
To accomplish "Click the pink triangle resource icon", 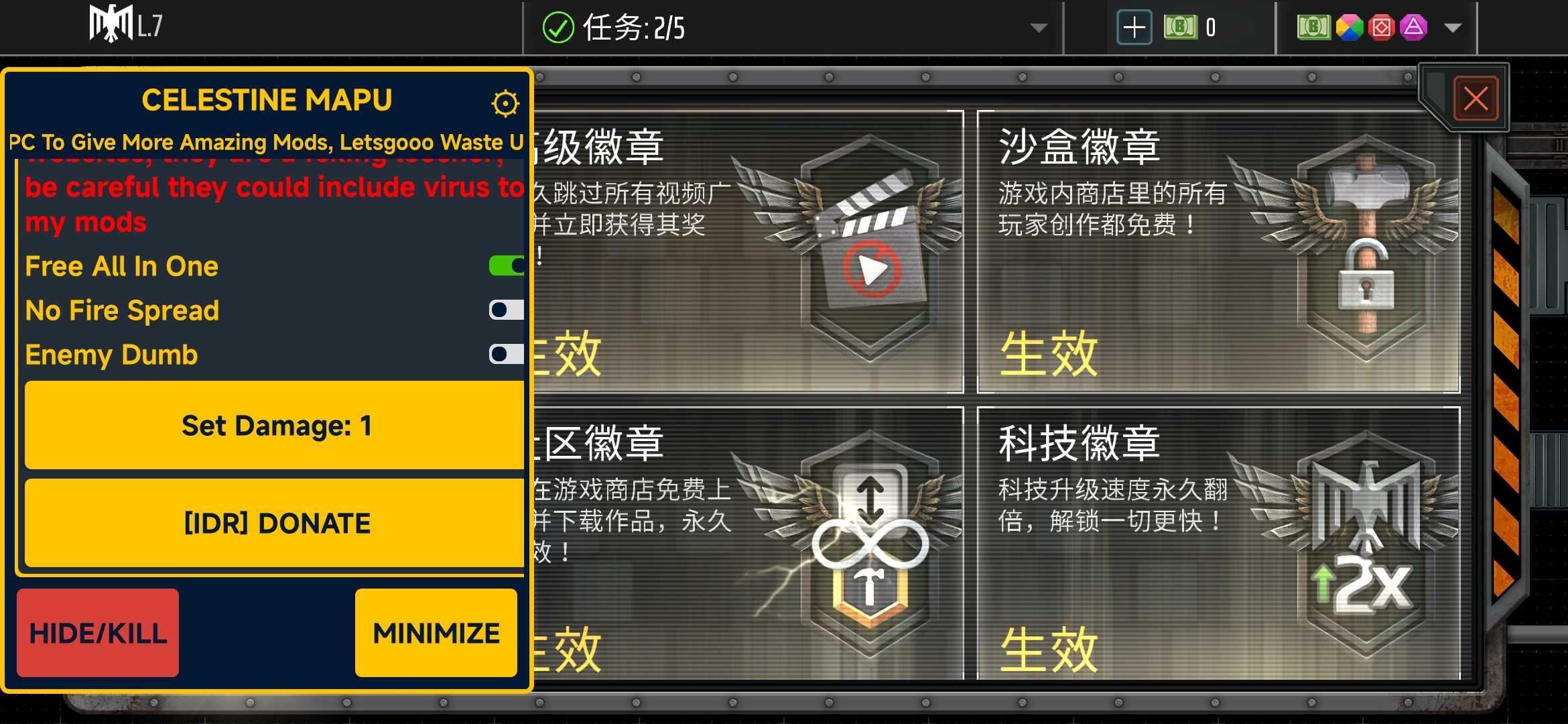I will (1413, 27).
